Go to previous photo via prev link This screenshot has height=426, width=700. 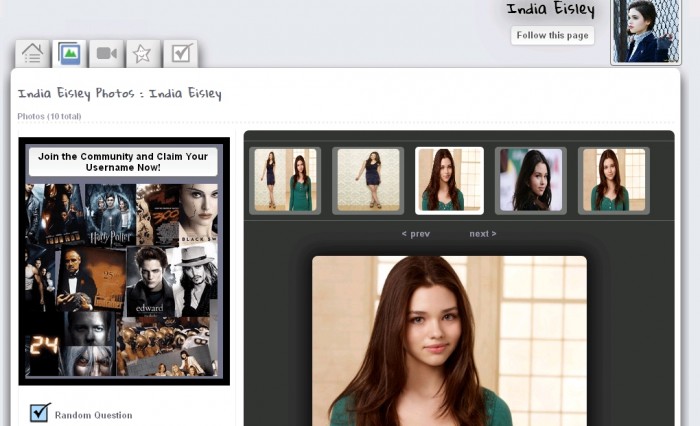[415, 234]
